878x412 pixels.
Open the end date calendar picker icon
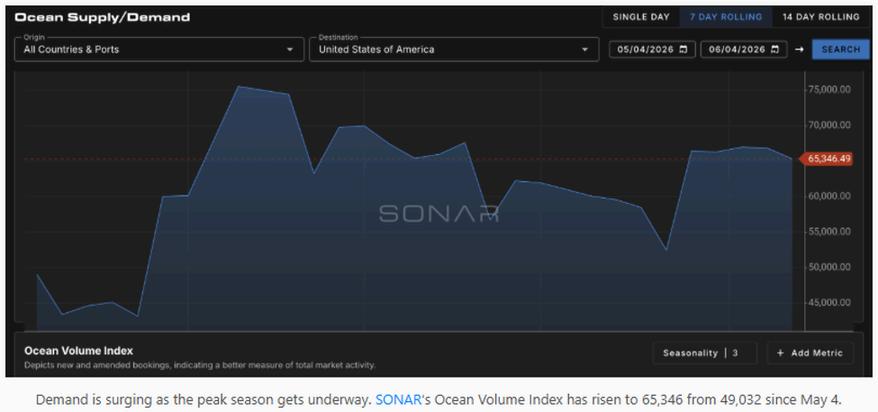774,49
